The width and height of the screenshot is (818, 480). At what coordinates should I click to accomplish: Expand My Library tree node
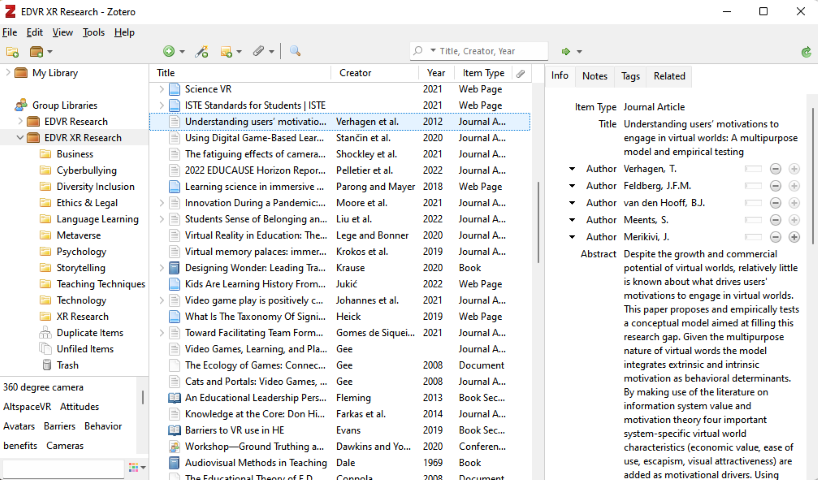click(x=8, y=73)
